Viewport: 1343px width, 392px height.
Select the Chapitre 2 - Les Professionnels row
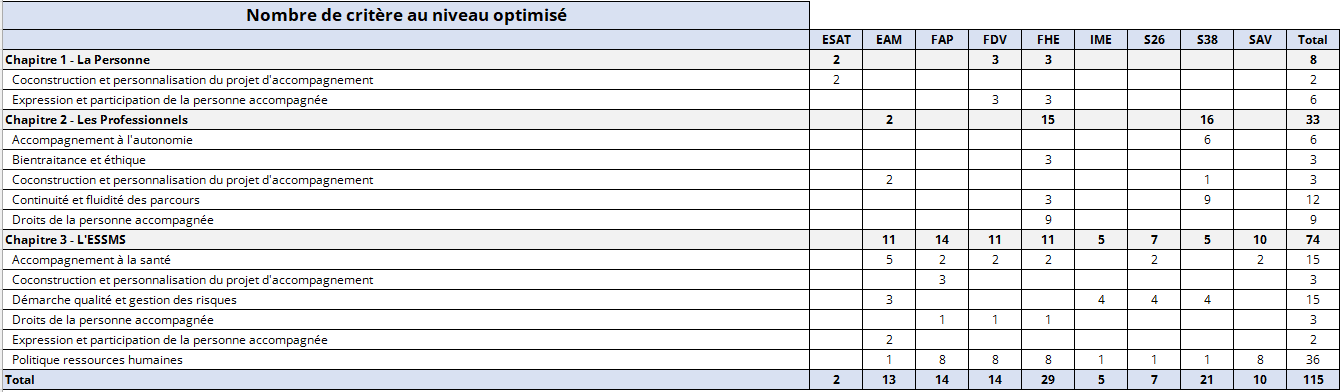click(670, 120)
